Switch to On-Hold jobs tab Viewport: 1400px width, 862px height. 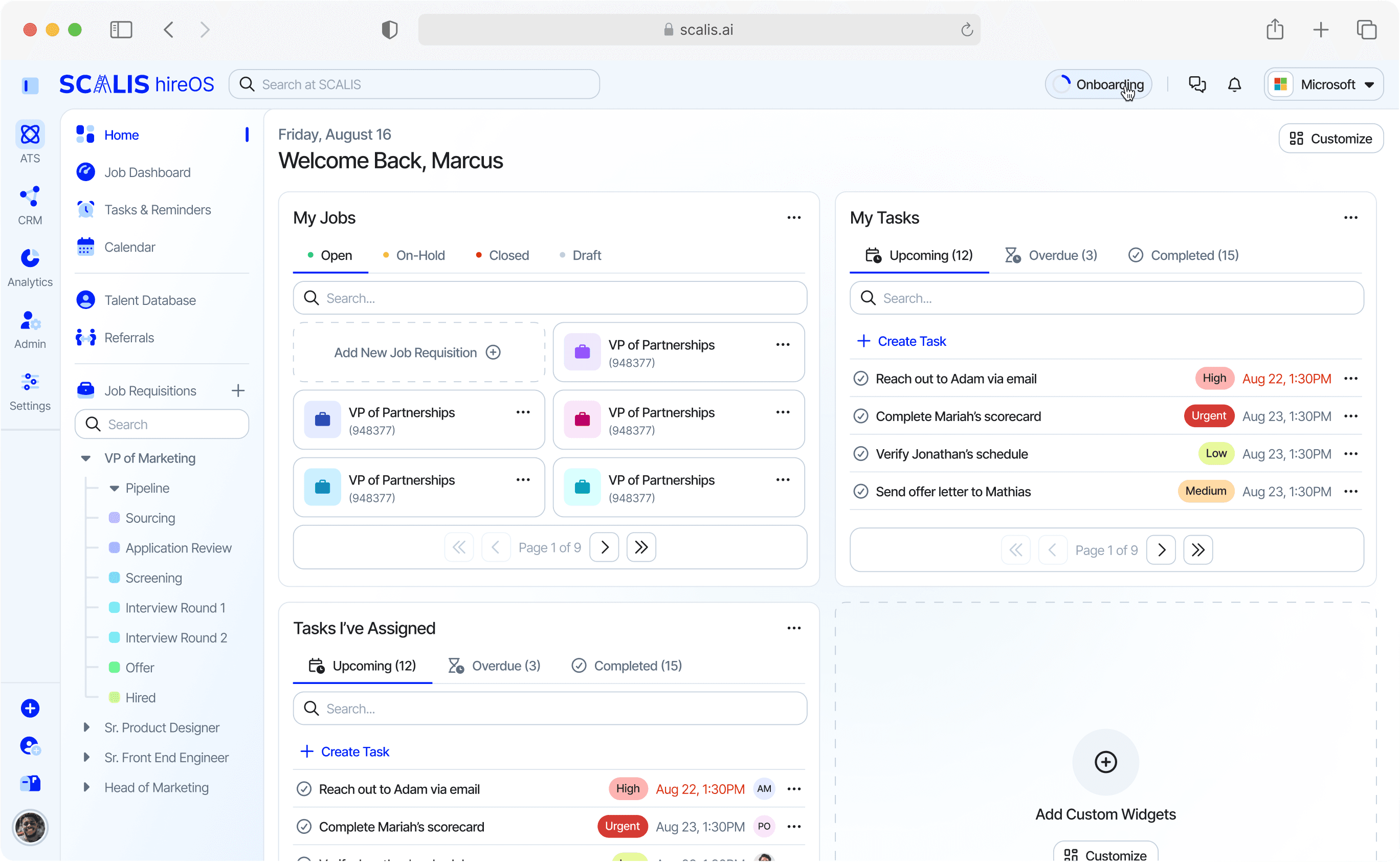tap(414, 255)
